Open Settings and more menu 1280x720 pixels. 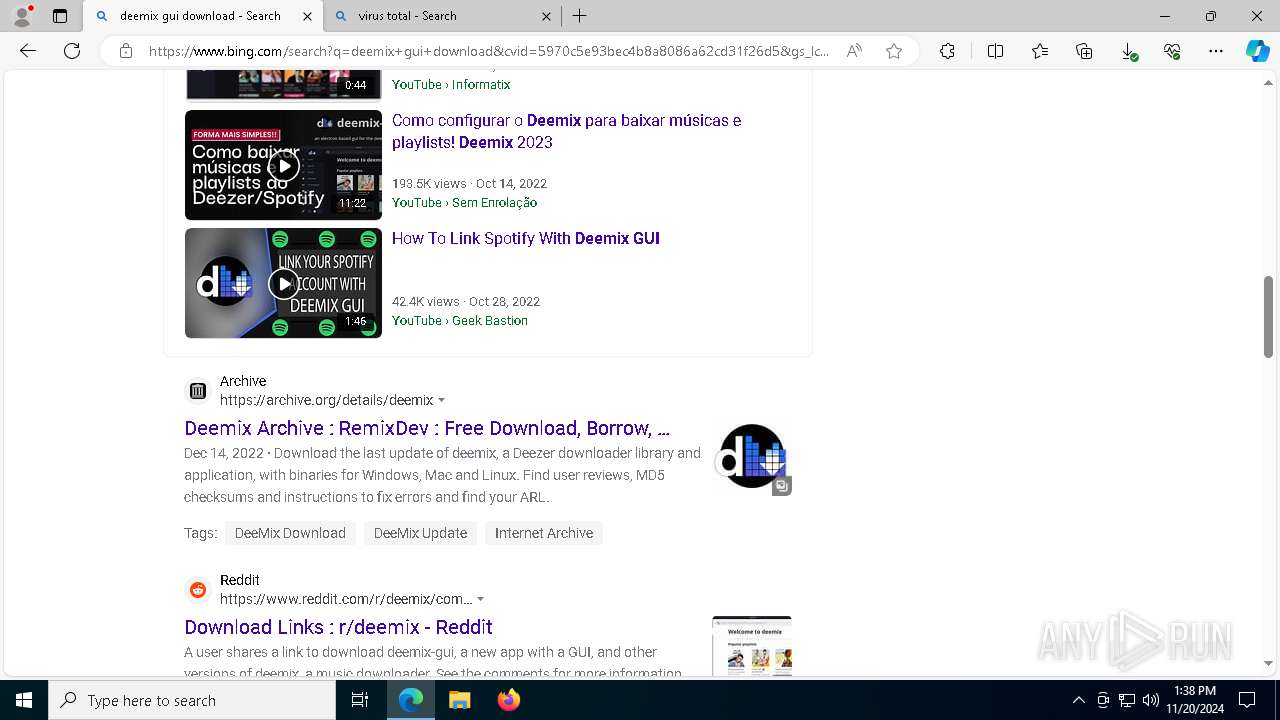point(1216,51)
